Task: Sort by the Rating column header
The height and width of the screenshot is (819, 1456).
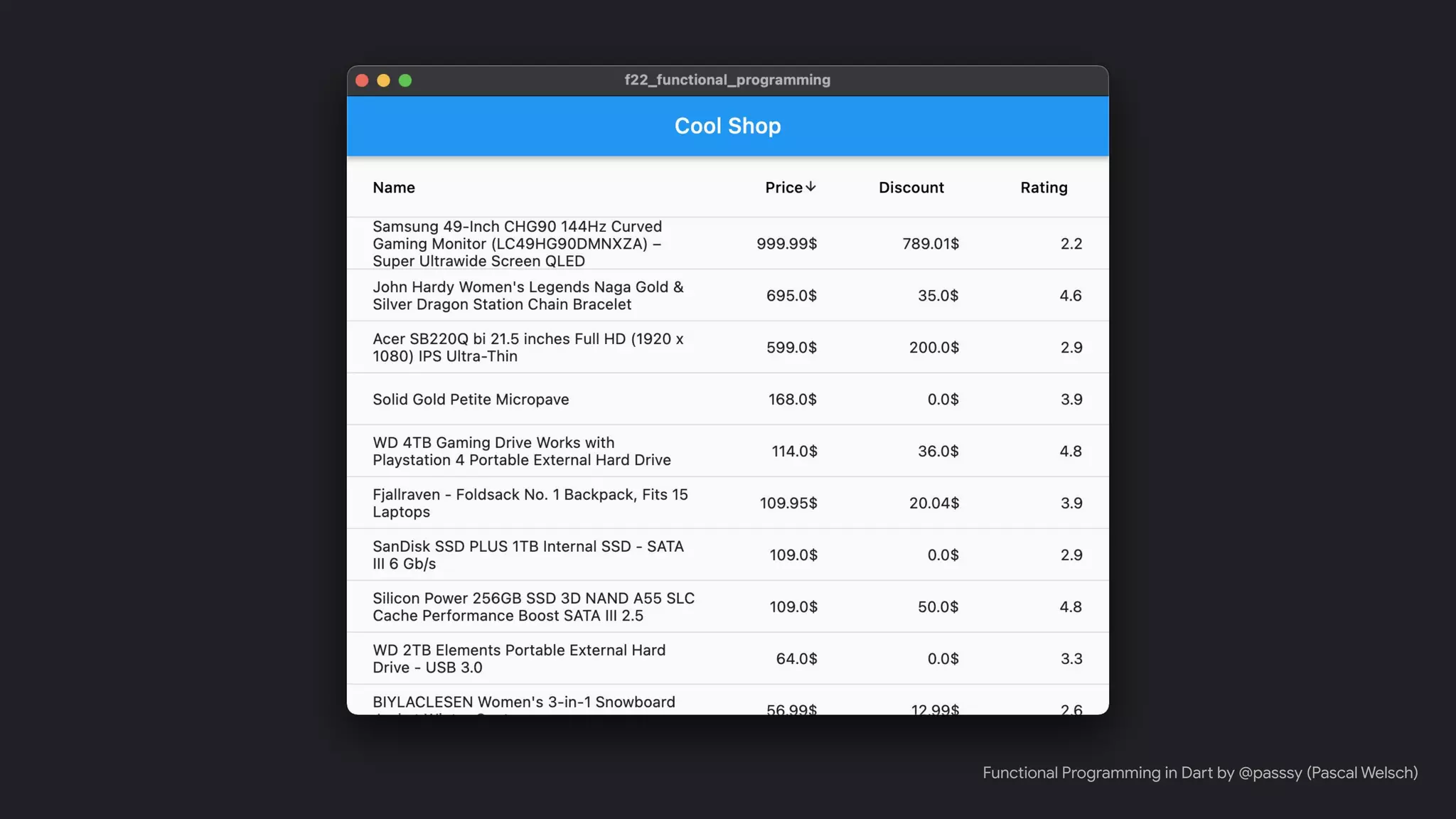Action: [1044, 188]
